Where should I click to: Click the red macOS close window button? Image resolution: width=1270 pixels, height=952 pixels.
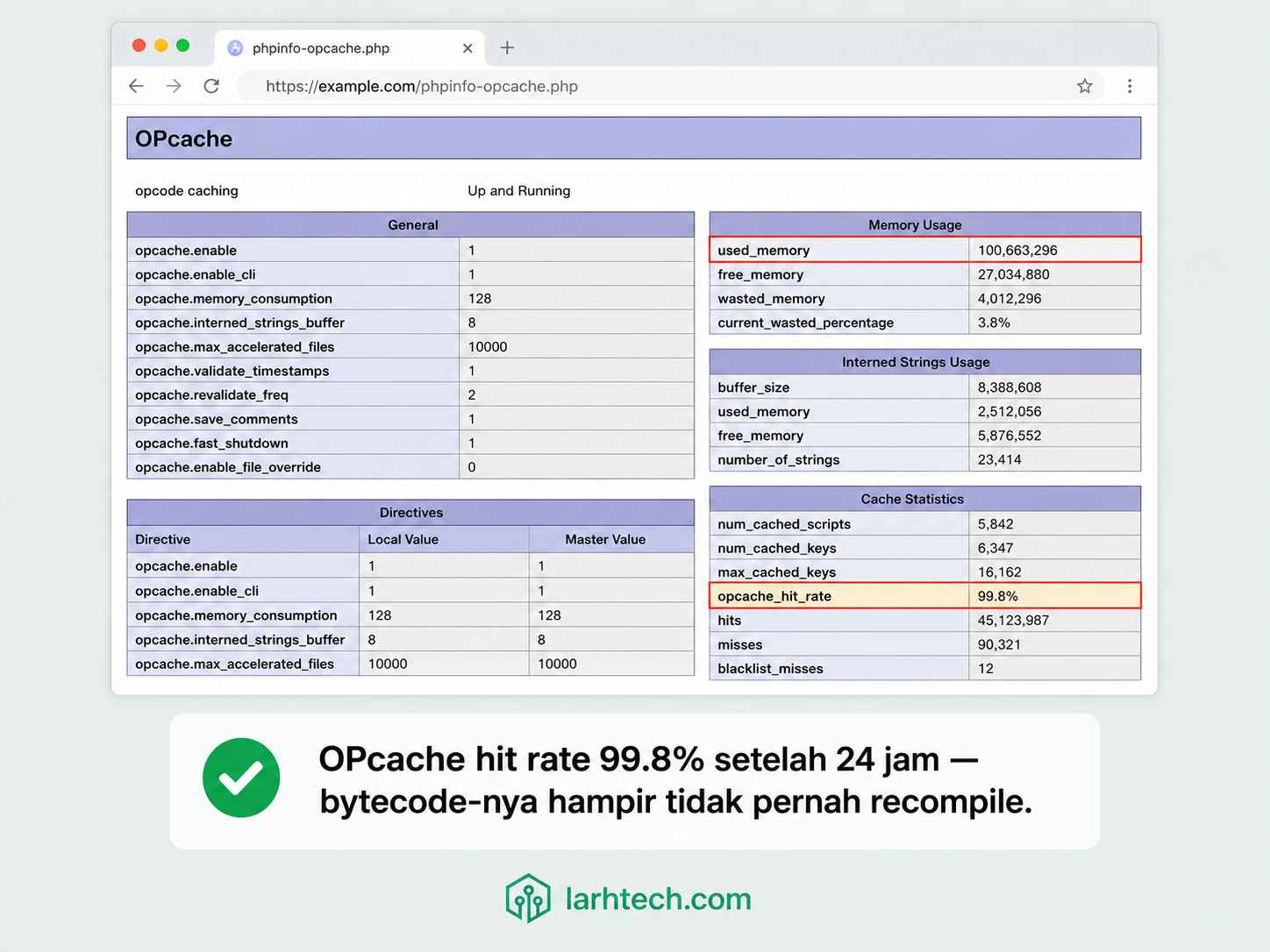(139, 45)
